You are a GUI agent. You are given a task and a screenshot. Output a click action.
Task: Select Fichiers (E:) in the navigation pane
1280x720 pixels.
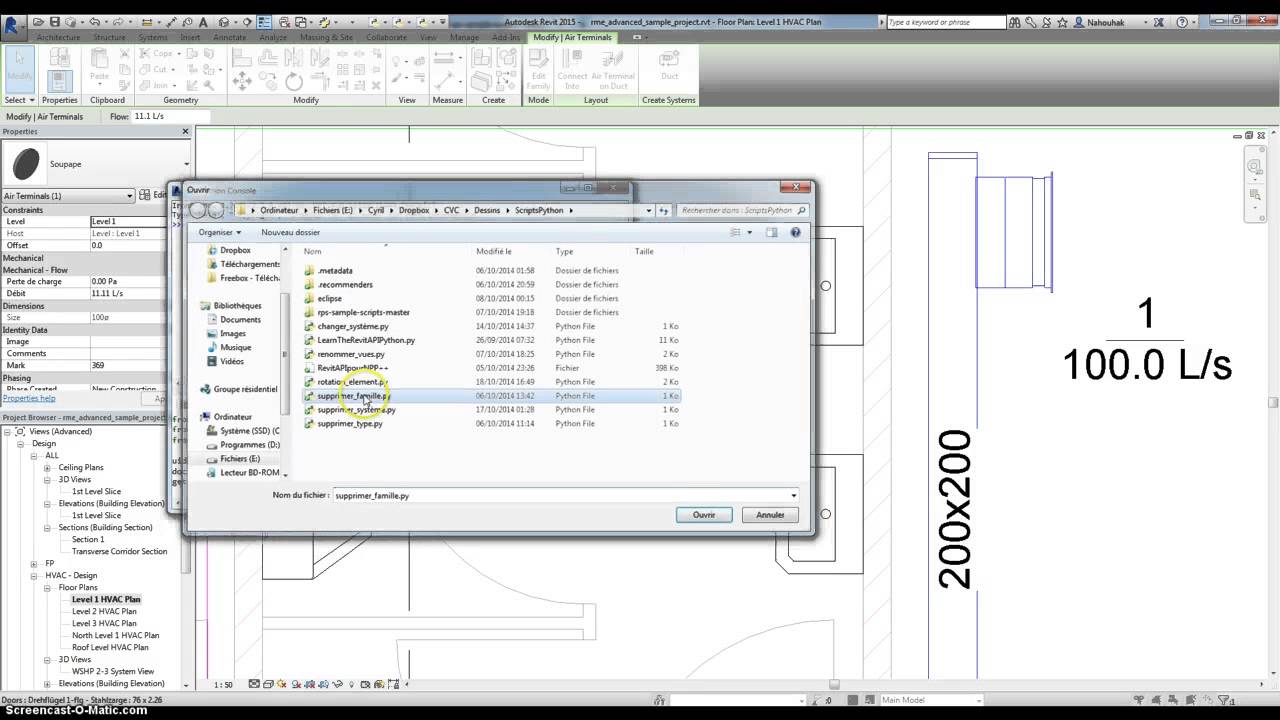click(x=239, y=459)
